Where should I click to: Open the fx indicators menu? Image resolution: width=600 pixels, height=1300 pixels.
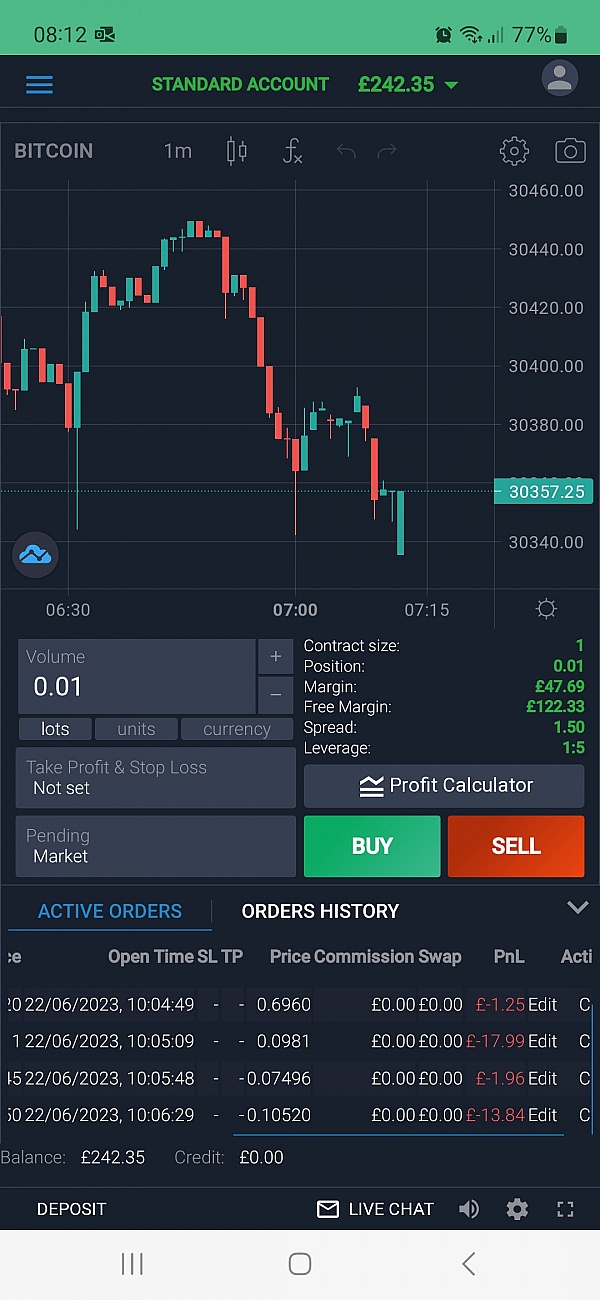tap(293, 151)
